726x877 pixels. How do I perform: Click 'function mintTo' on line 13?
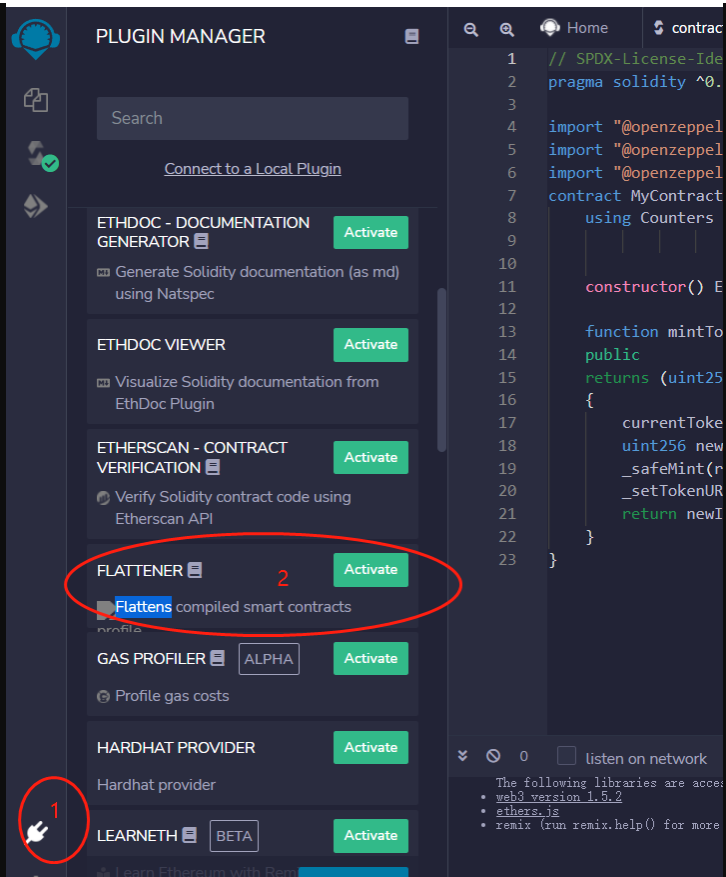[x=654, y=332]
